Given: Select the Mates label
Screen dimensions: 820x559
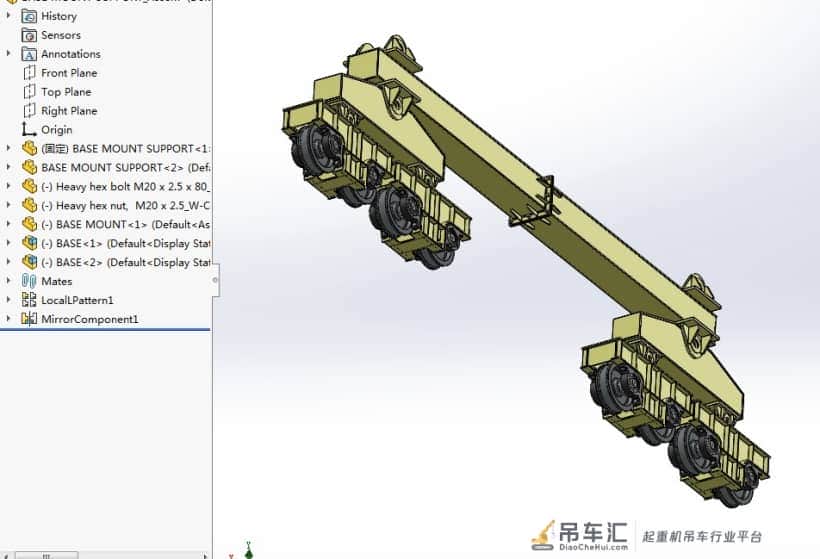Looking at the screenshot, I should (x=56, y=281).
